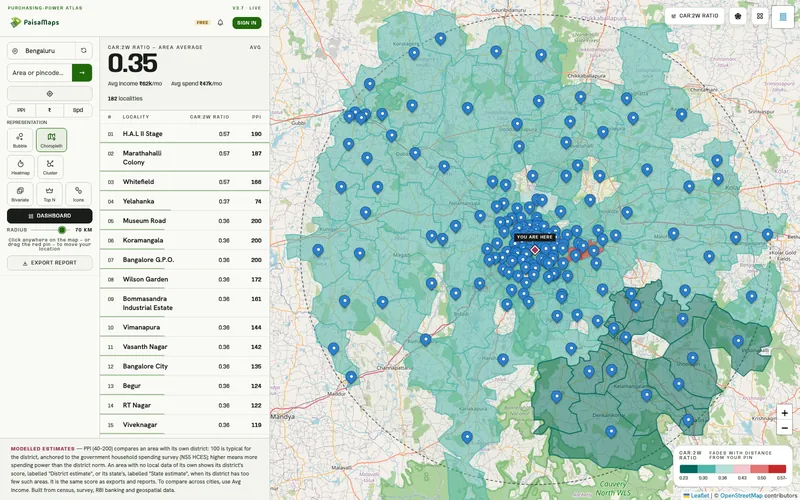The image size is (800, 500).
Task: Select the Choropleth representation
Action: (x=52, y=140)
